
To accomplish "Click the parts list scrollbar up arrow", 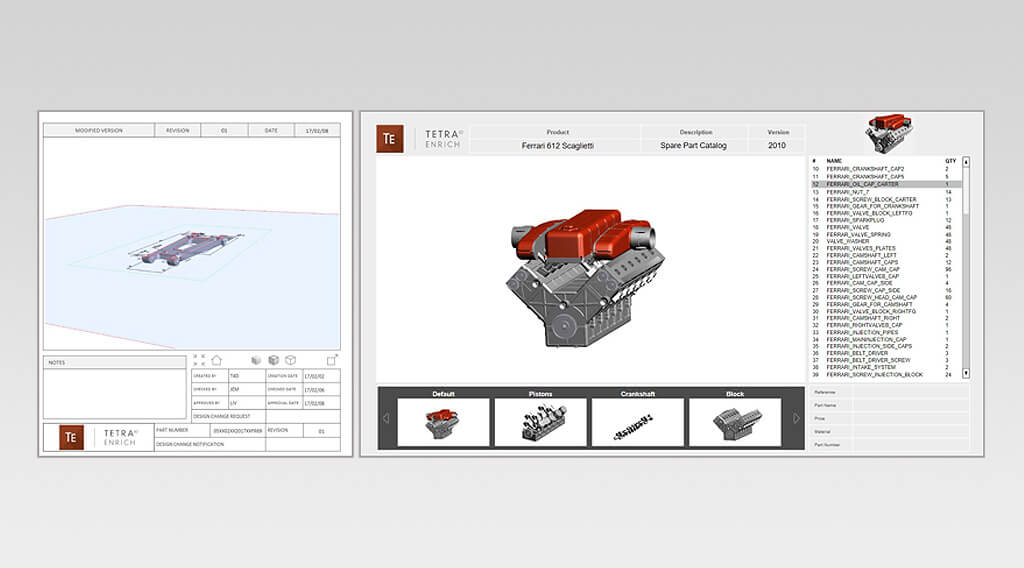I will coord(966,161).
